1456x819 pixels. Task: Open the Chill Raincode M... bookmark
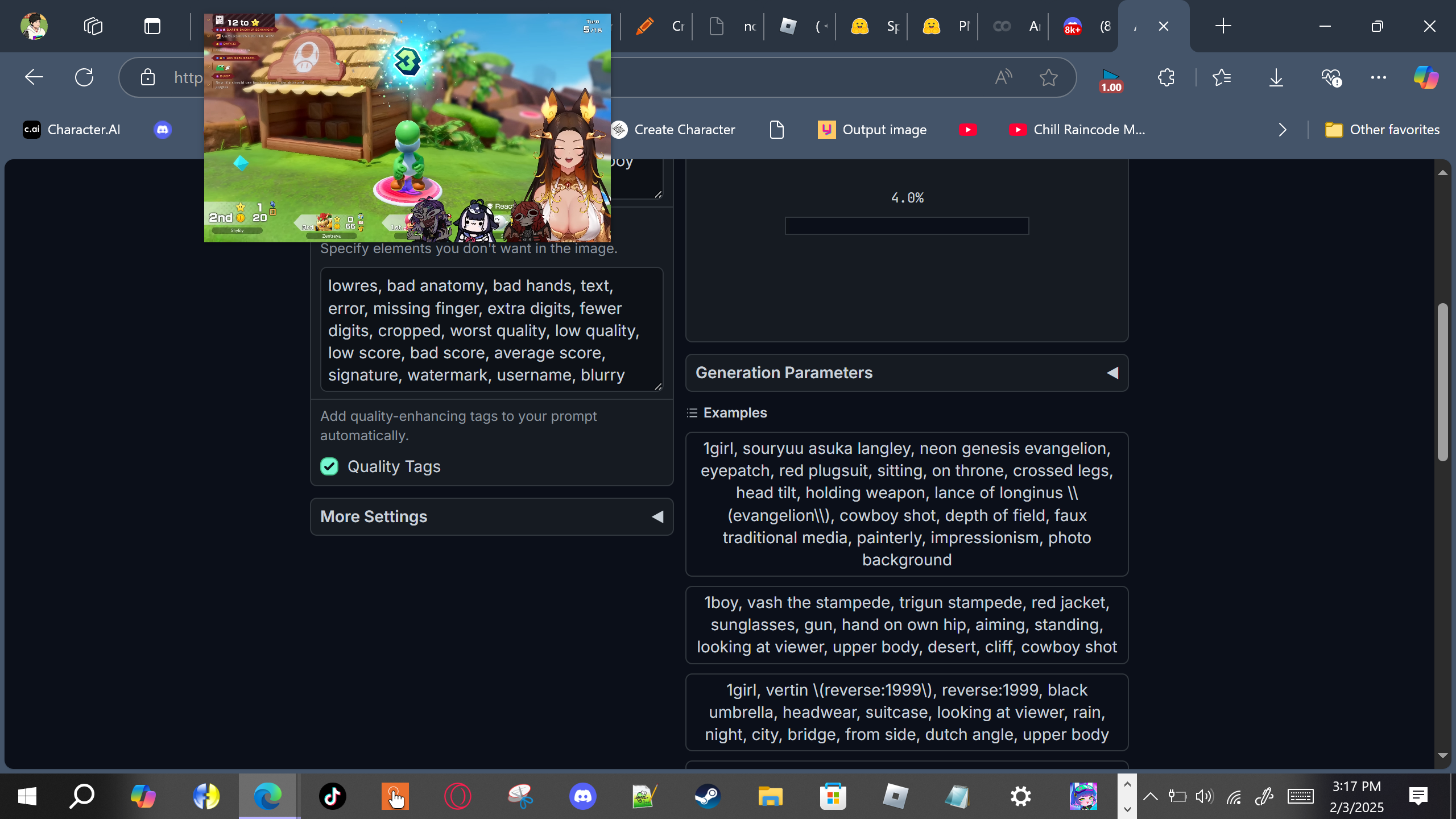pos(1077,130)
